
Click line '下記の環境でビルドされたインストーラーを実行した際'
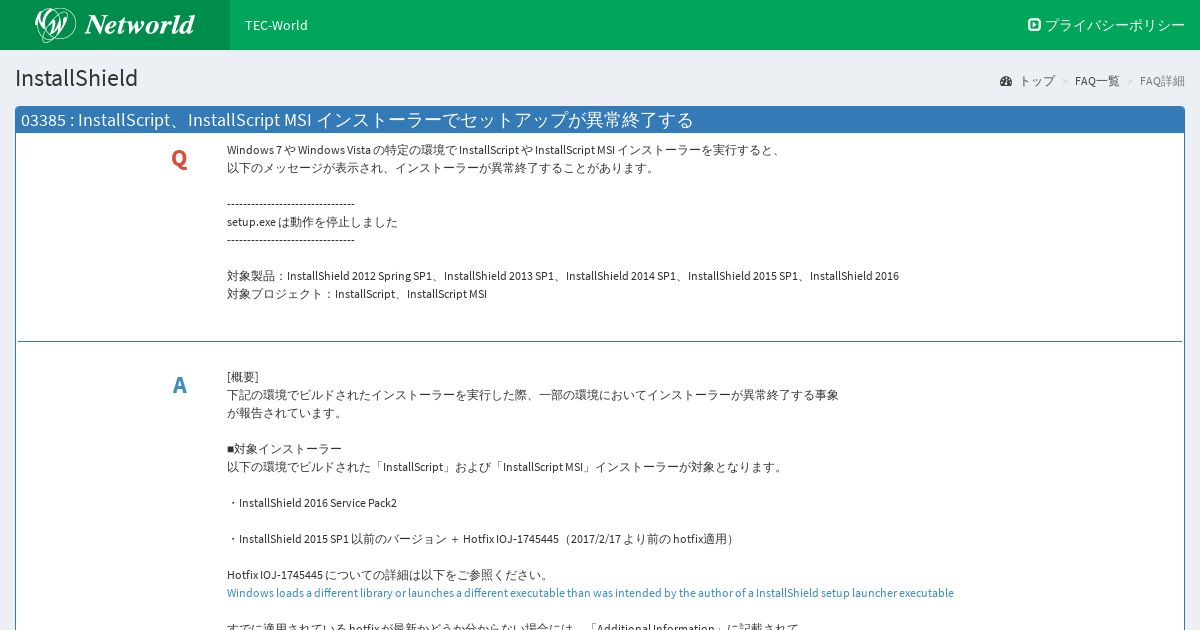pos(533,395)
